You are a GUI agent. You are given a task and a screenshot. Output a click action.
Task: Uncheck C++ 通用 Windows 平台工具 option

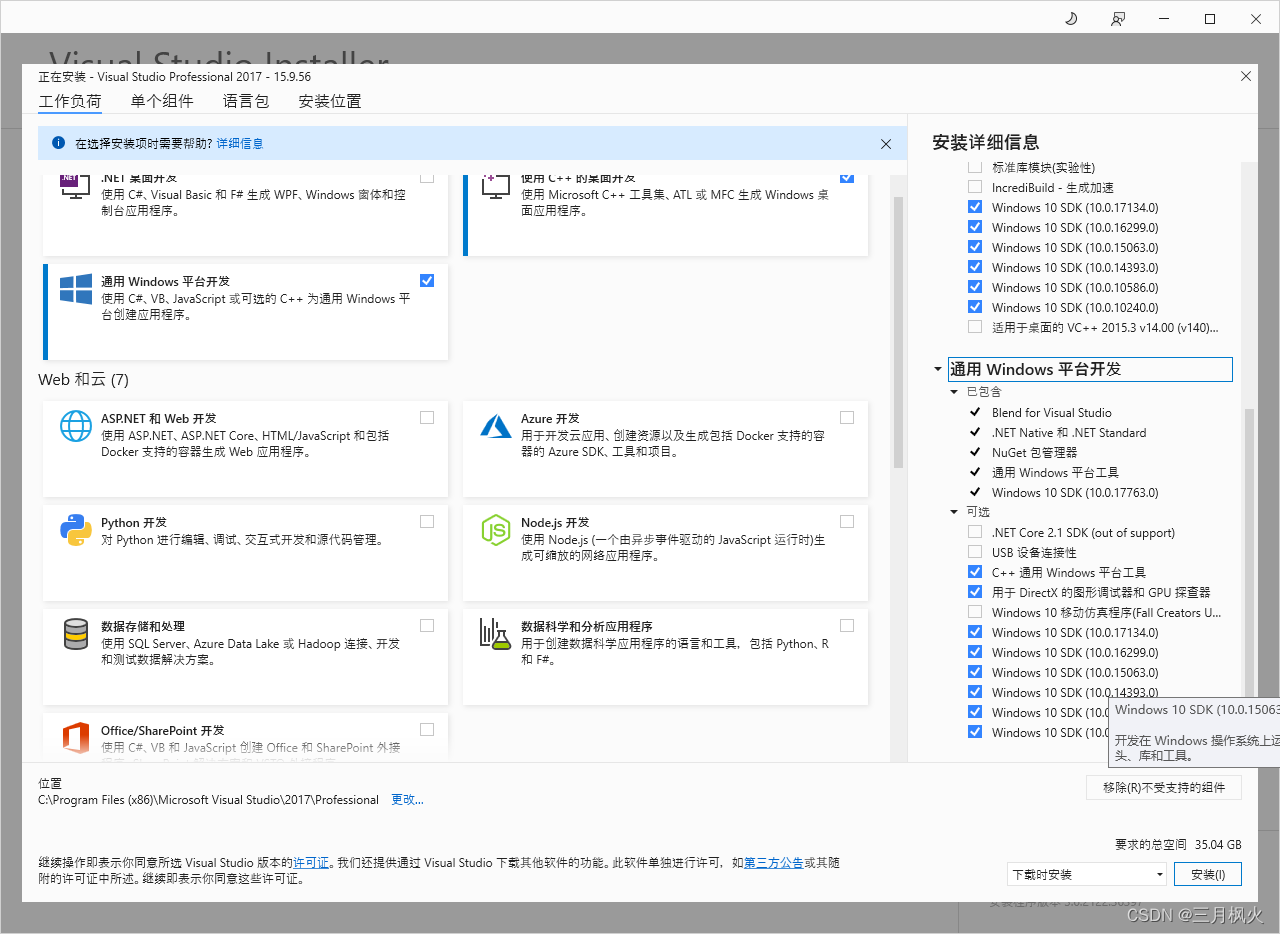tap(975, 572)
